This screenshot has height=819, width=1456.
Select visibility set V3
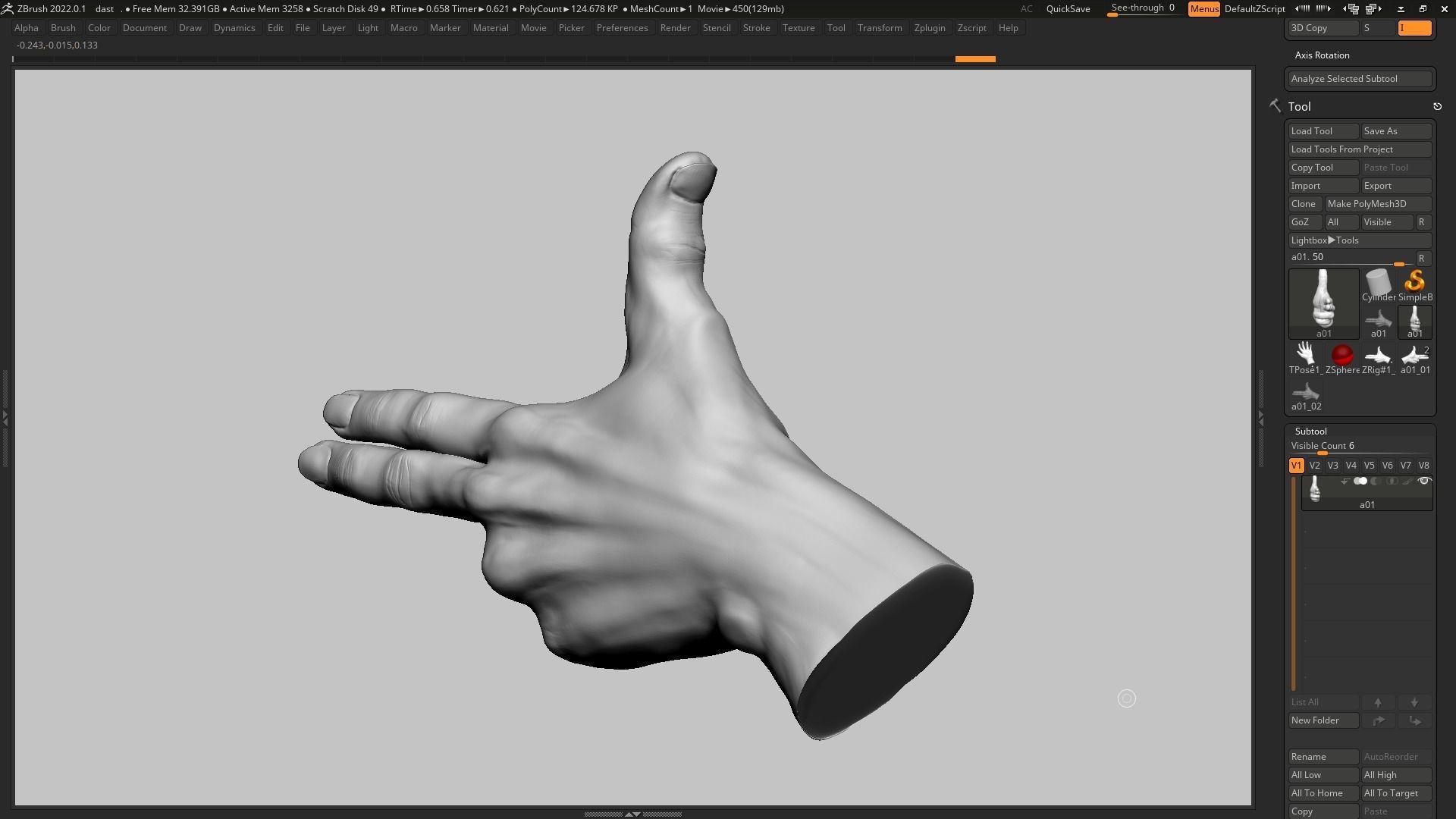point(1332,466)
